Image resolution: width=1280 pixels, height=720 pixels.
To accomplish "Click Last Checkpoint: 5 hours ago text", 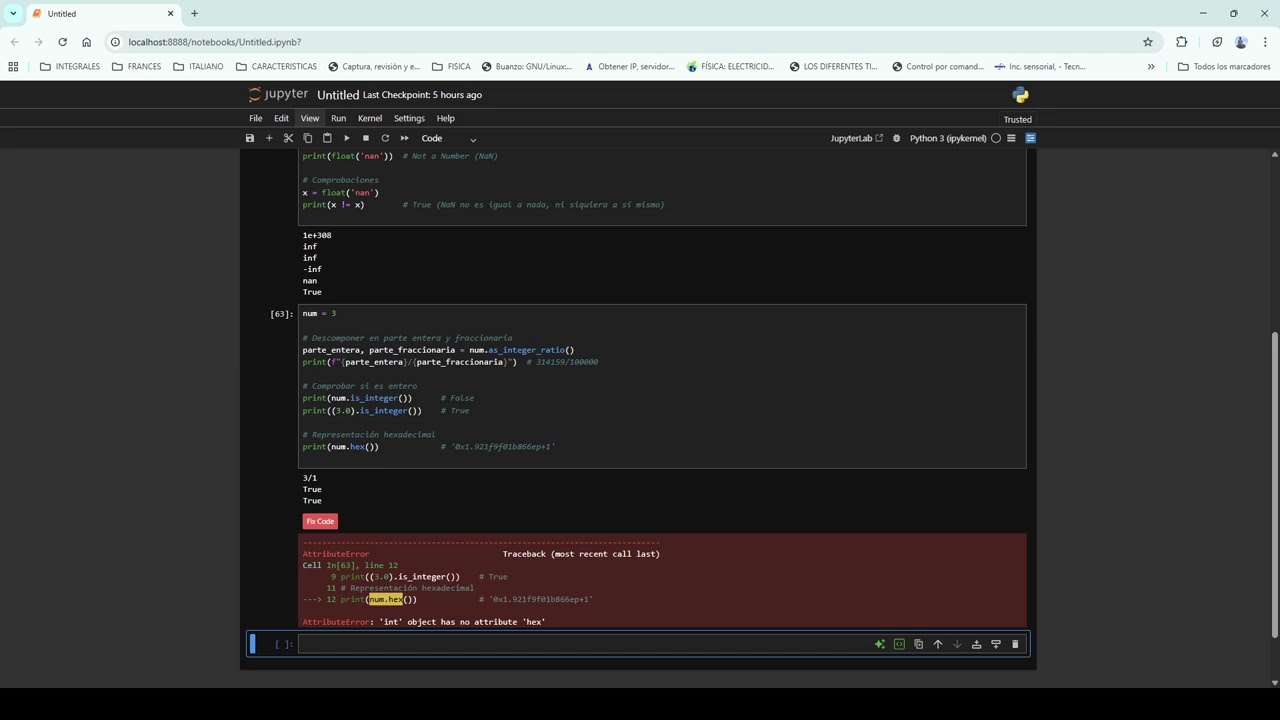I will point(422,95).
